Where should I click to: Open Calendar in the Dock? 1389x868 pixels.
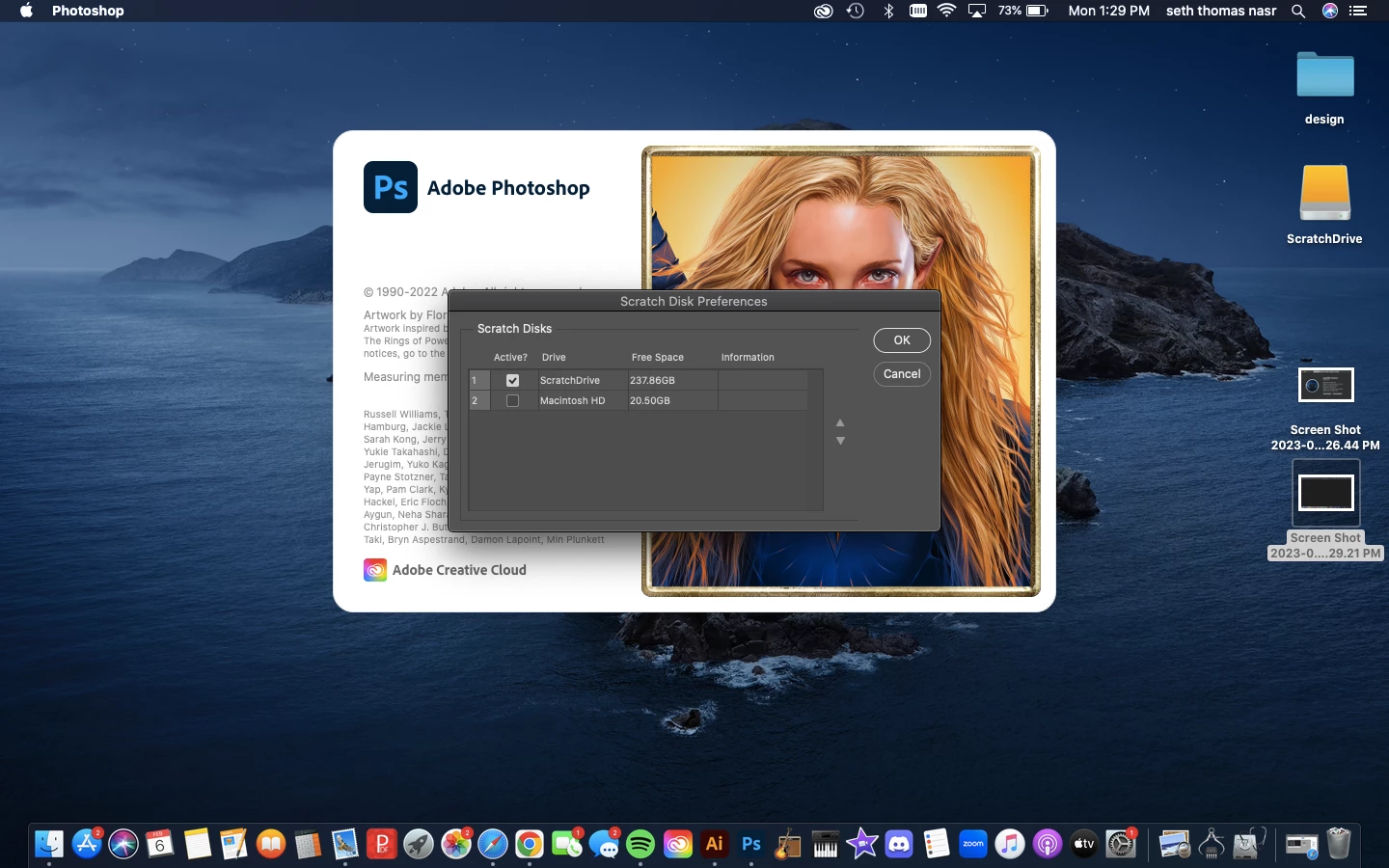point(160,845)
